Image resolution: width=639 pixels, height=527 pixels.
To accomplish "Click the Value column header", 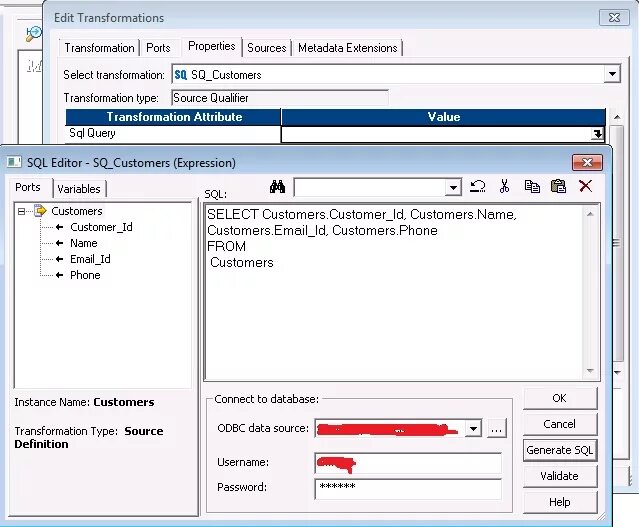I will tap(443, 117).
